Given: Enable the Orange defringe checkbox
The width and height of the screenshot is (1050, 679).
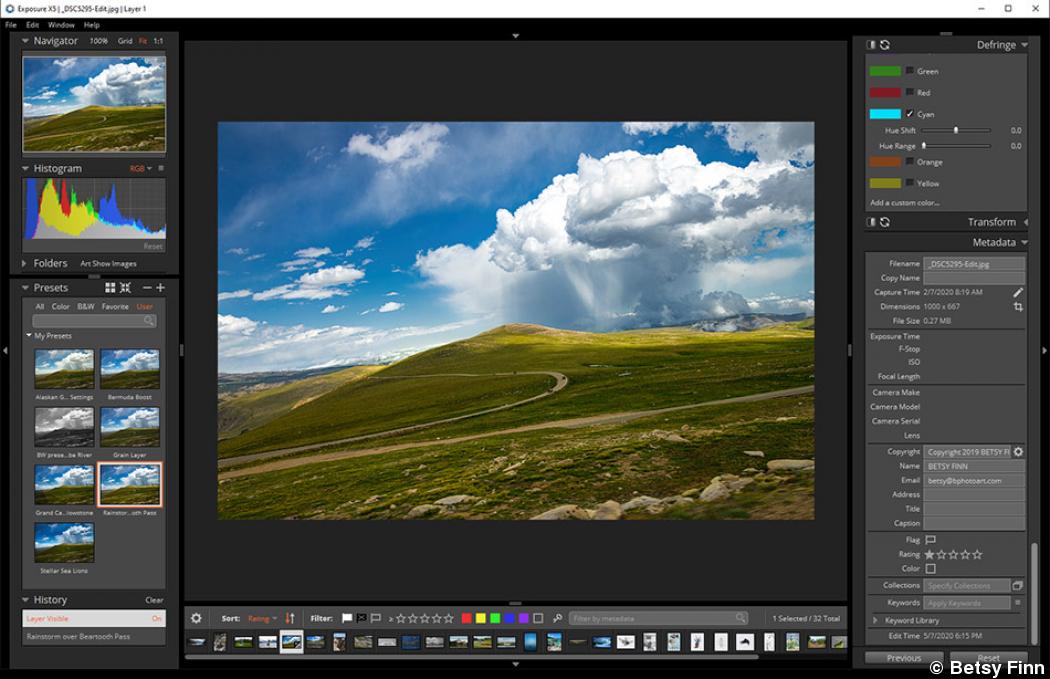Looking at the screenshot, I should click(910, 161).
